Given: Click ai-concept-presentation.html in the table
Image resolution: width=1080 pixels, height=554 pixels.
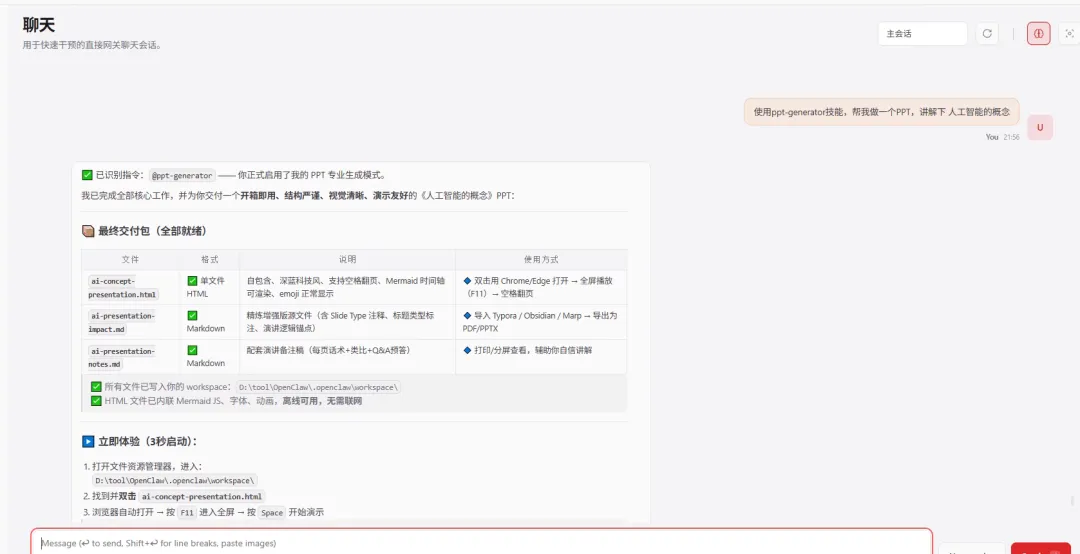Looking at the screenshot, I should pos(123,288).
